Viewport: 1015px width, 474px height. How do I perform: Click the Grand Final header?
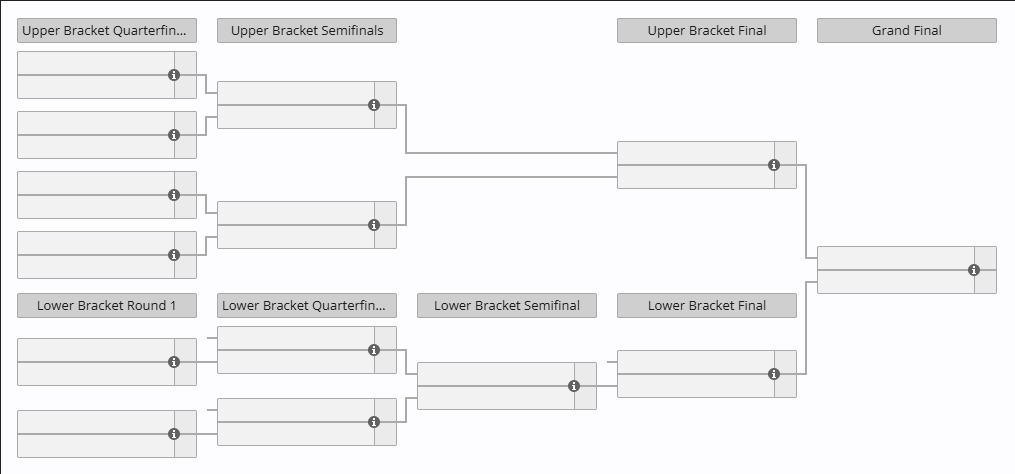pos(907,31)
